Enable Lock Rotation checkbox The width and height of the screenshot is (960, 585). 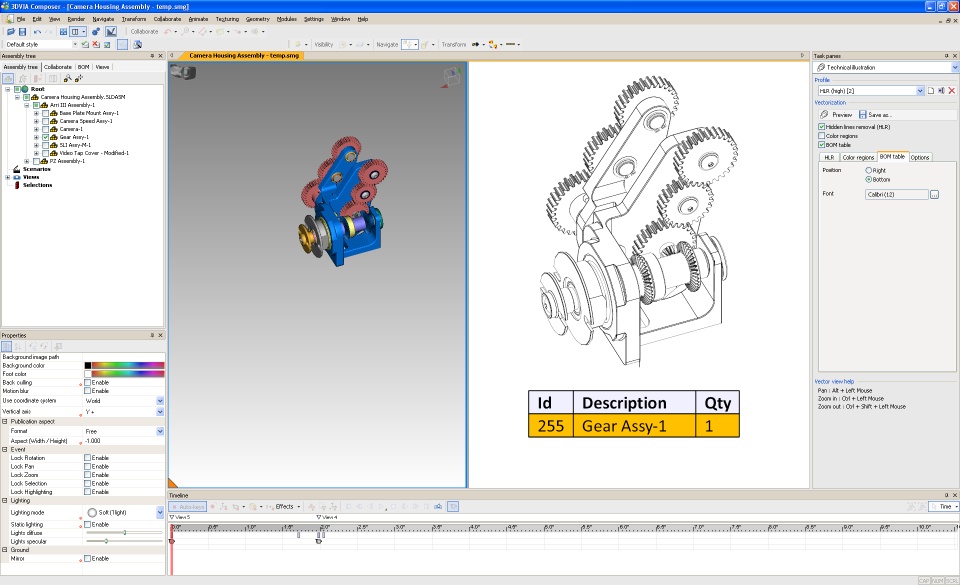coord(88,458)
